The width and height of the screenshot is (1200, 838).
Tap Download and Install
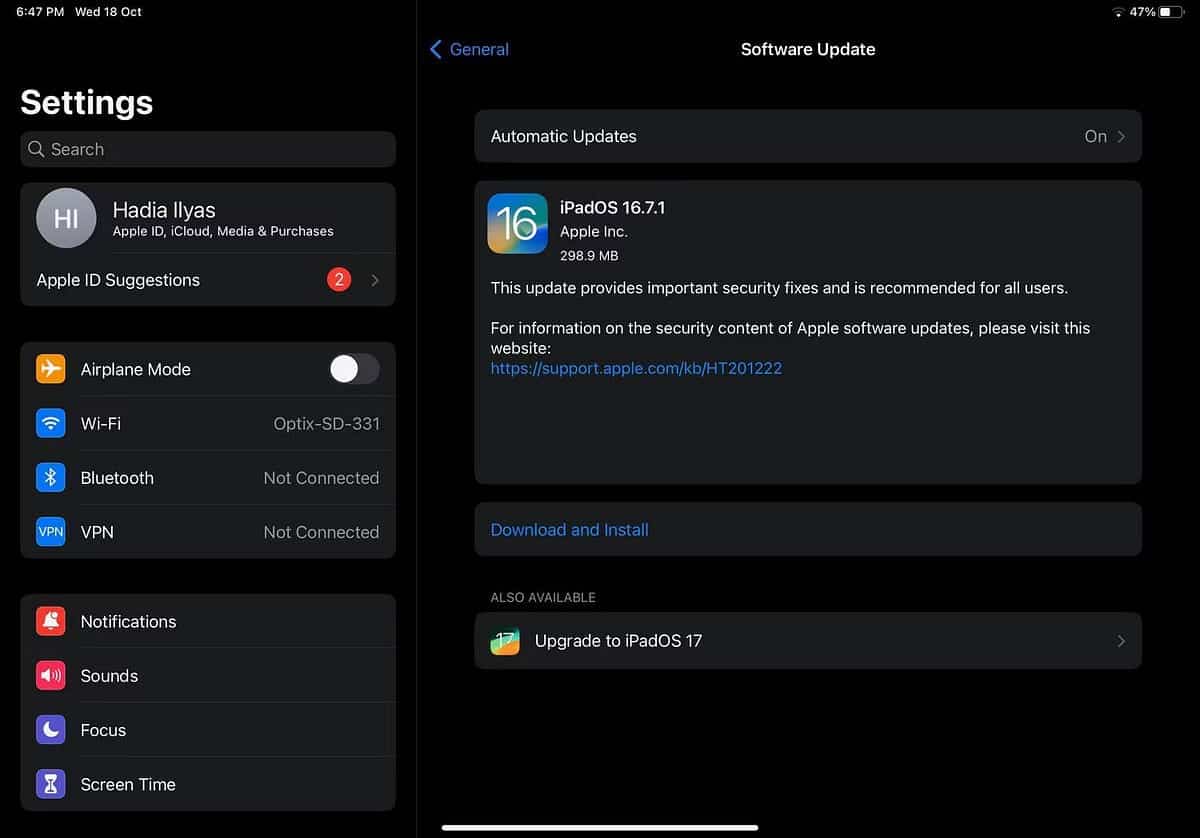(x=569, y=529)
